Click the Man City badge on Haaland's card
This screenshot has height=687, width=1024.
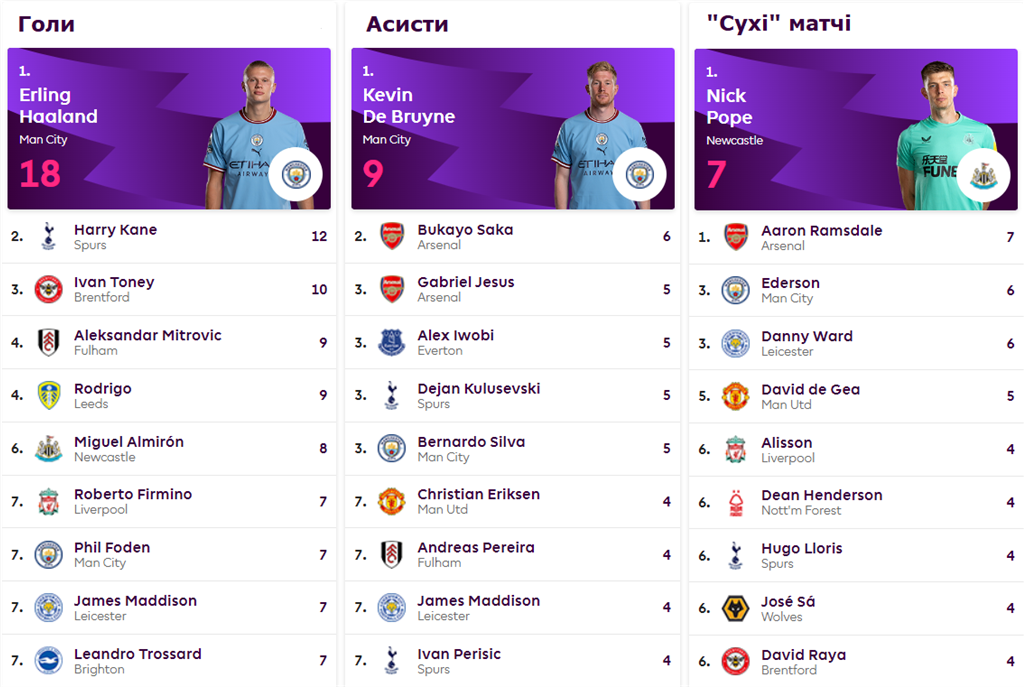pos(296,175)
